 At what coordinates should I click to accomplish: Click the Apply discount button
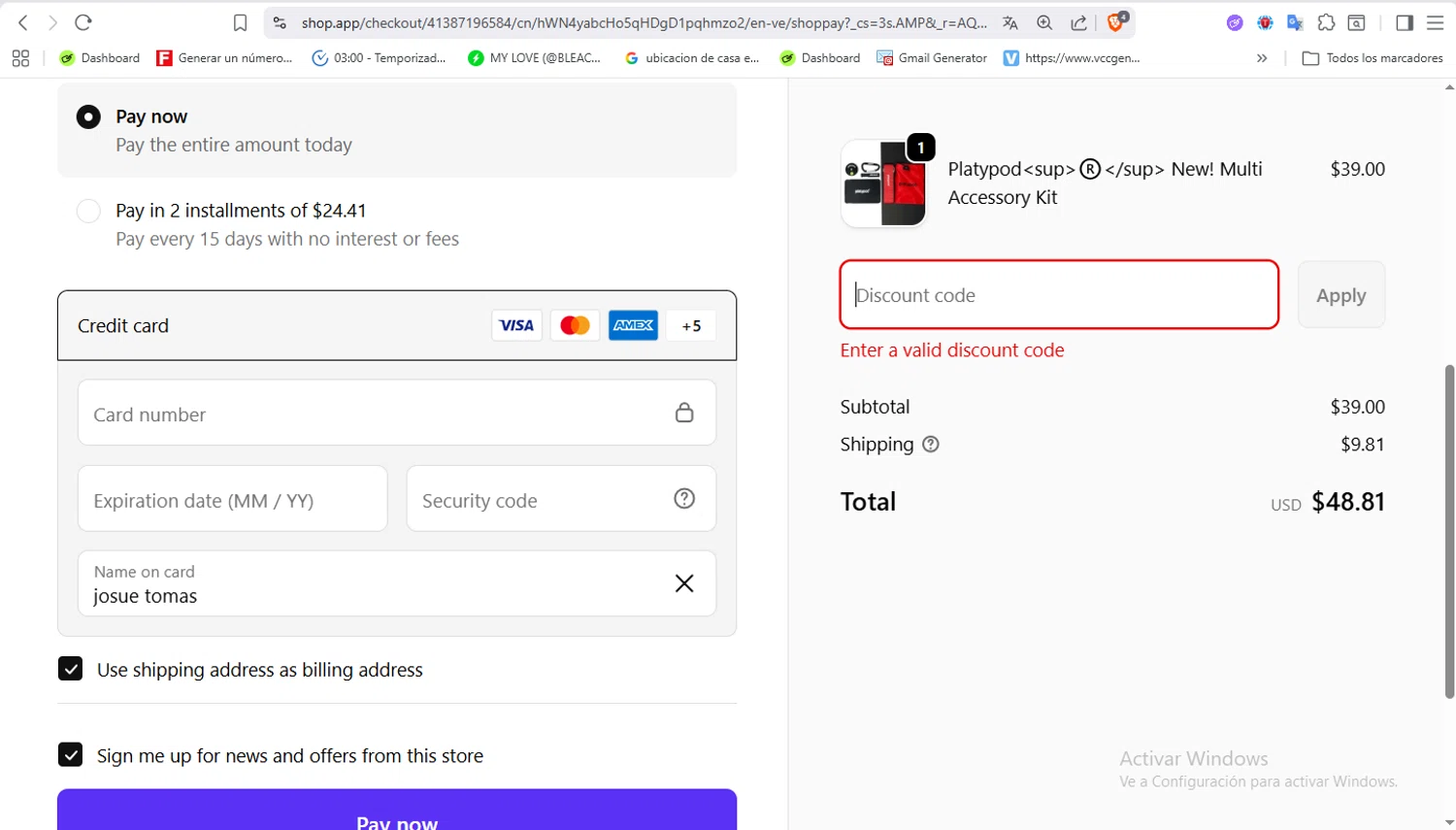(1341, 294)
